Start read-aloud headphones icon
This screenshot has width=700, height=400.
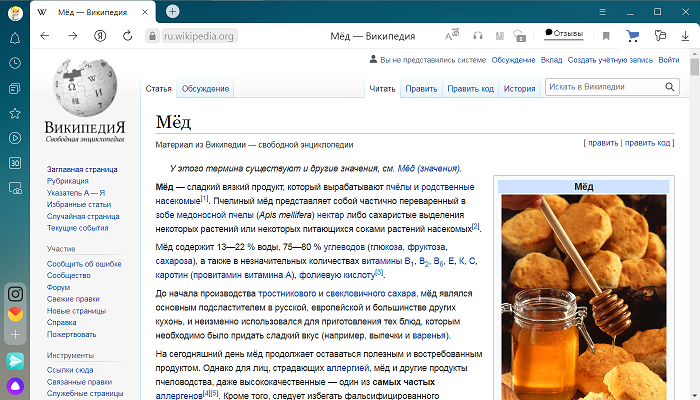tap(478, 36)
